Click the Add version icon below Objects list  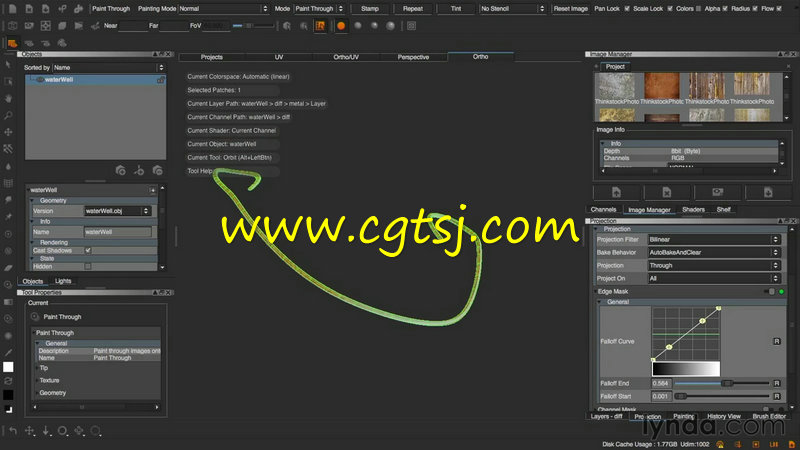tap(139, 170)
